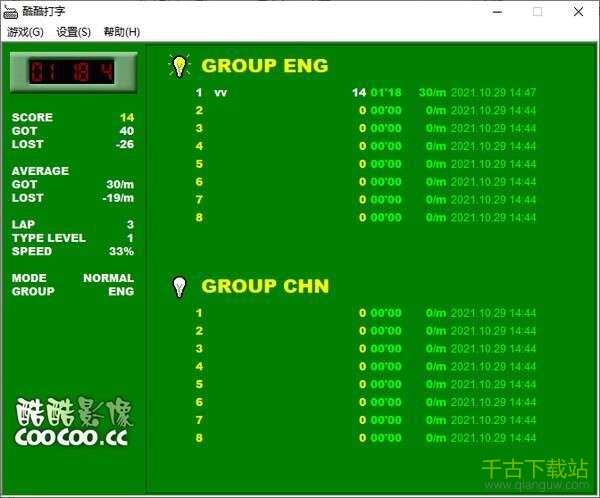Open the 帮助(H) menu

click(121, 32)
